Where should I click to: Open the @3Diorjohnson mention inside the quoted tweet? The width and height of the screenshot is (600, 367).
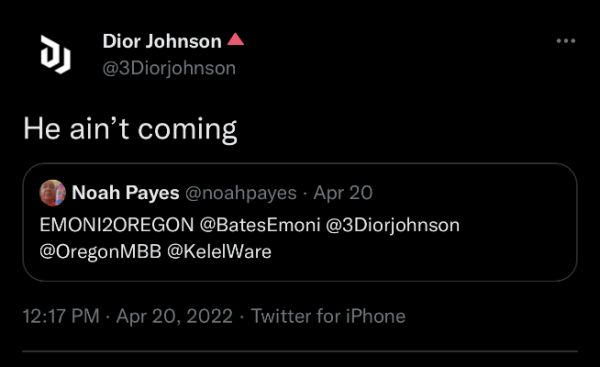click(x=393, y=225)
